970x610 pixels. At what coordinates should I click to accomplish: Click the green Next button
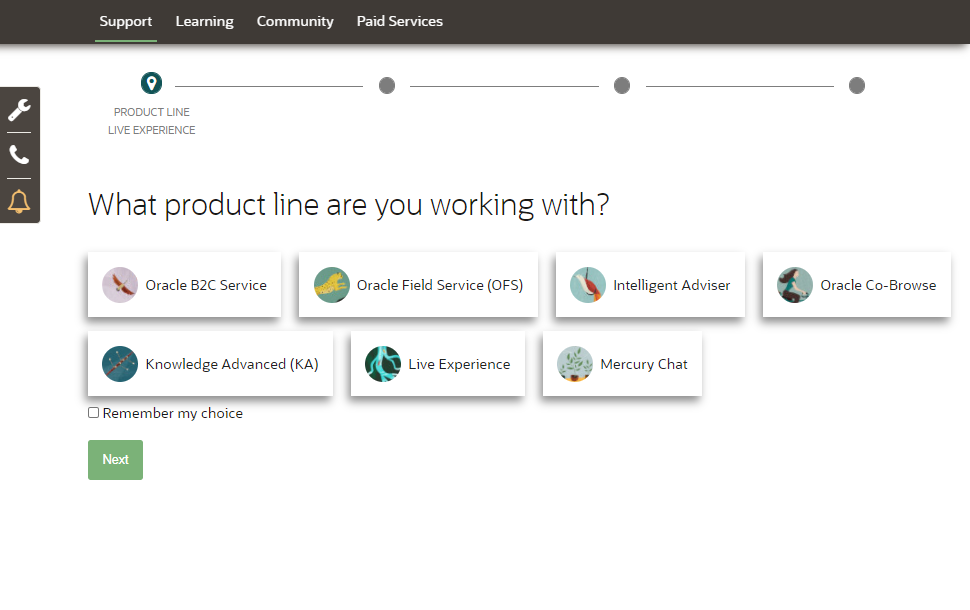[115, 460]
